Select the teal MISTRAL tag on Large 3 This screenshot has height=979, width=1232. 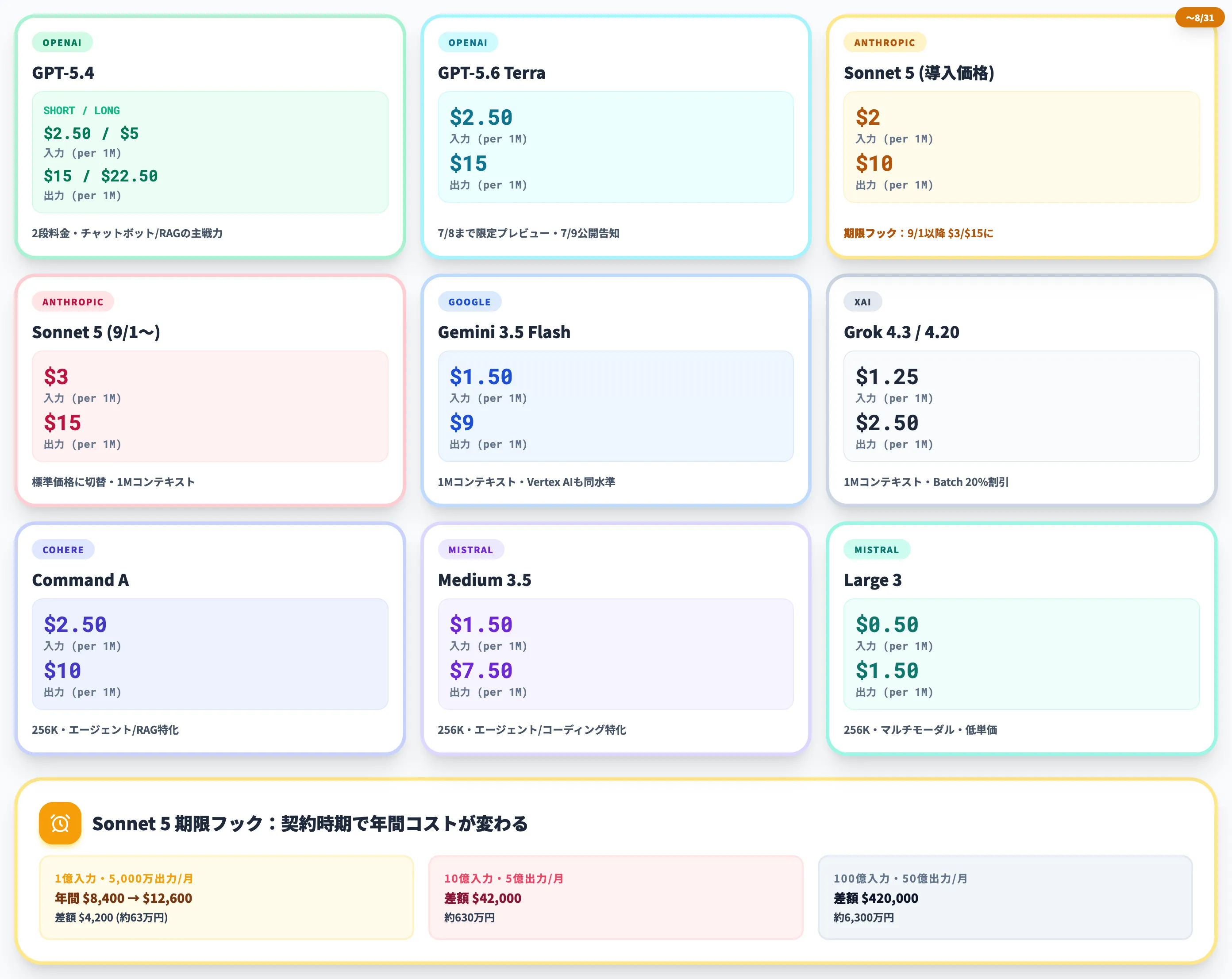877,550
